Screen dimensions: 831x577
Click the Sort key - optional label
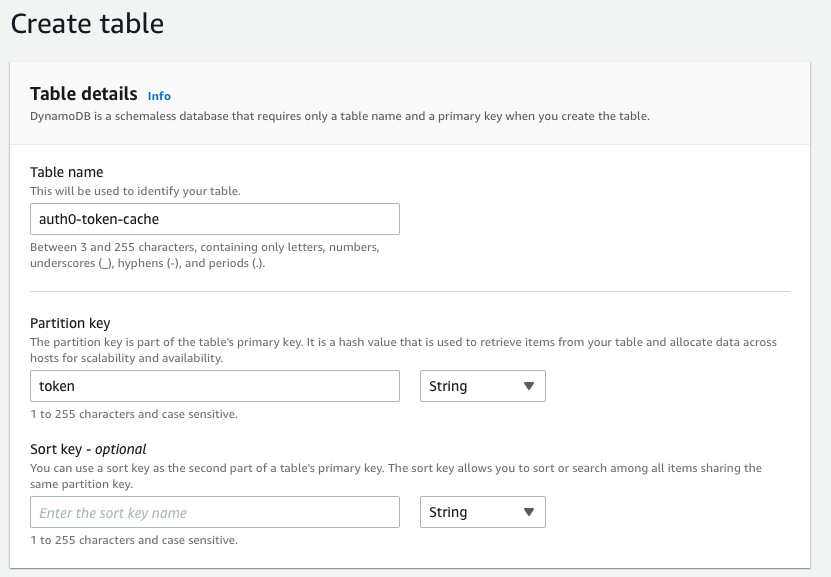(88, 449)
